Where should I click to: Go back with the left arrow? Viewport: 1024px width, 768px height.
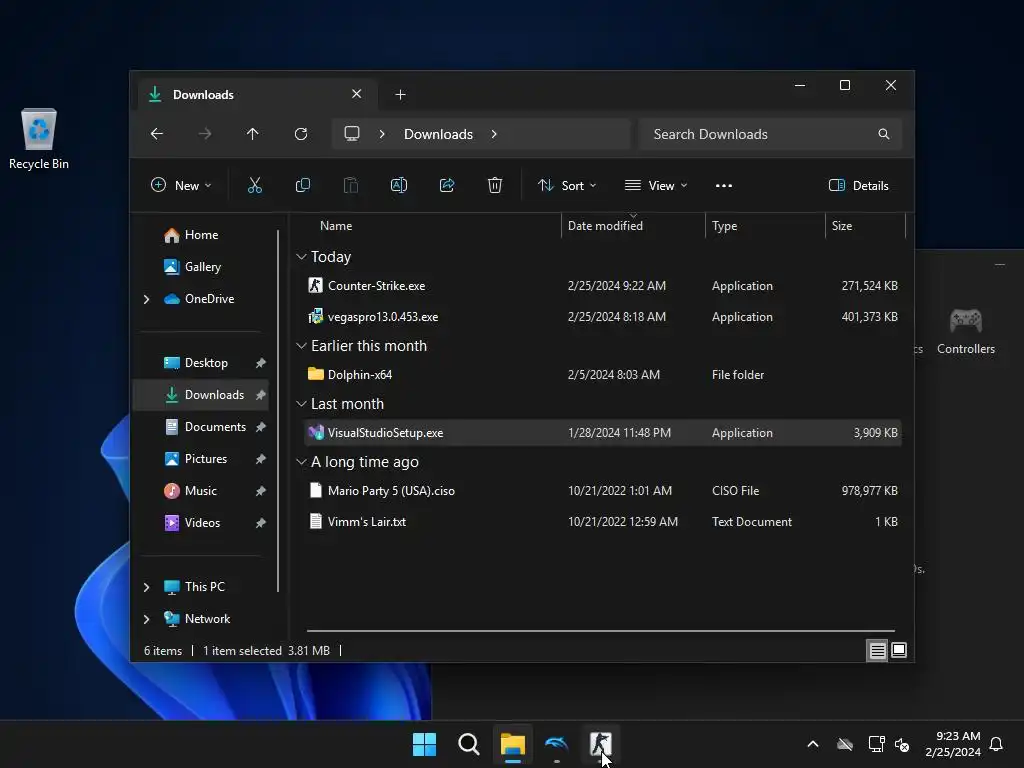click(x=157, y=134)
